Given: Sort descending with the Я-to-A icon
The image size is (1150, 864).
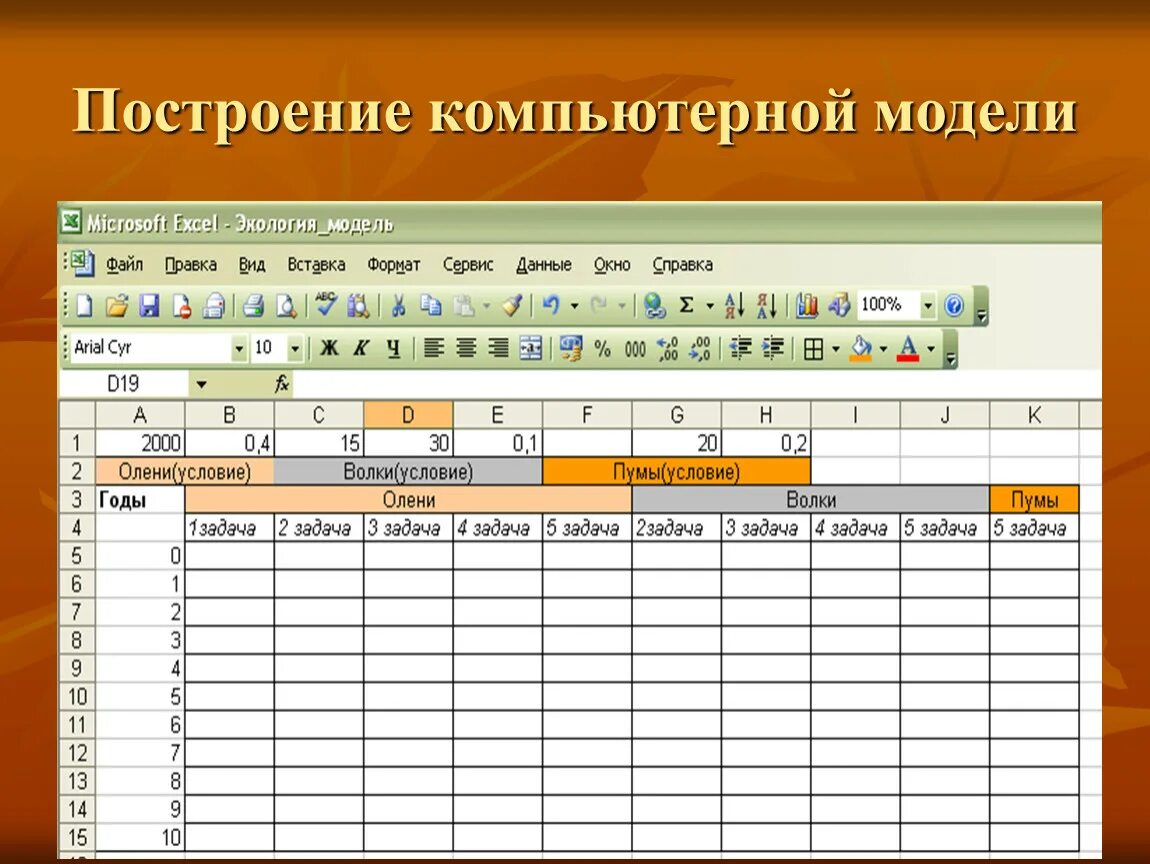Looking at the screenshot, I should pos(766,306).
